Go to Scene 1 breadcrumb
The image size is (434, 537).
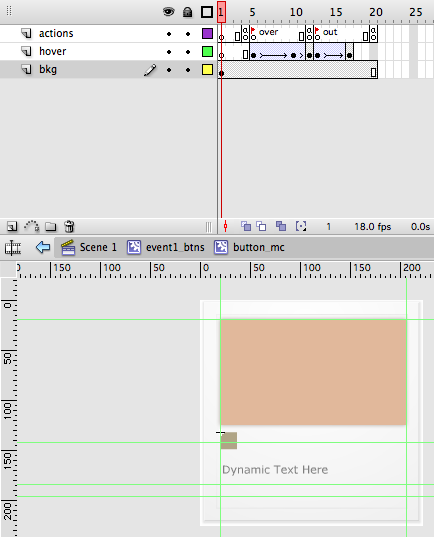point(89,247)
